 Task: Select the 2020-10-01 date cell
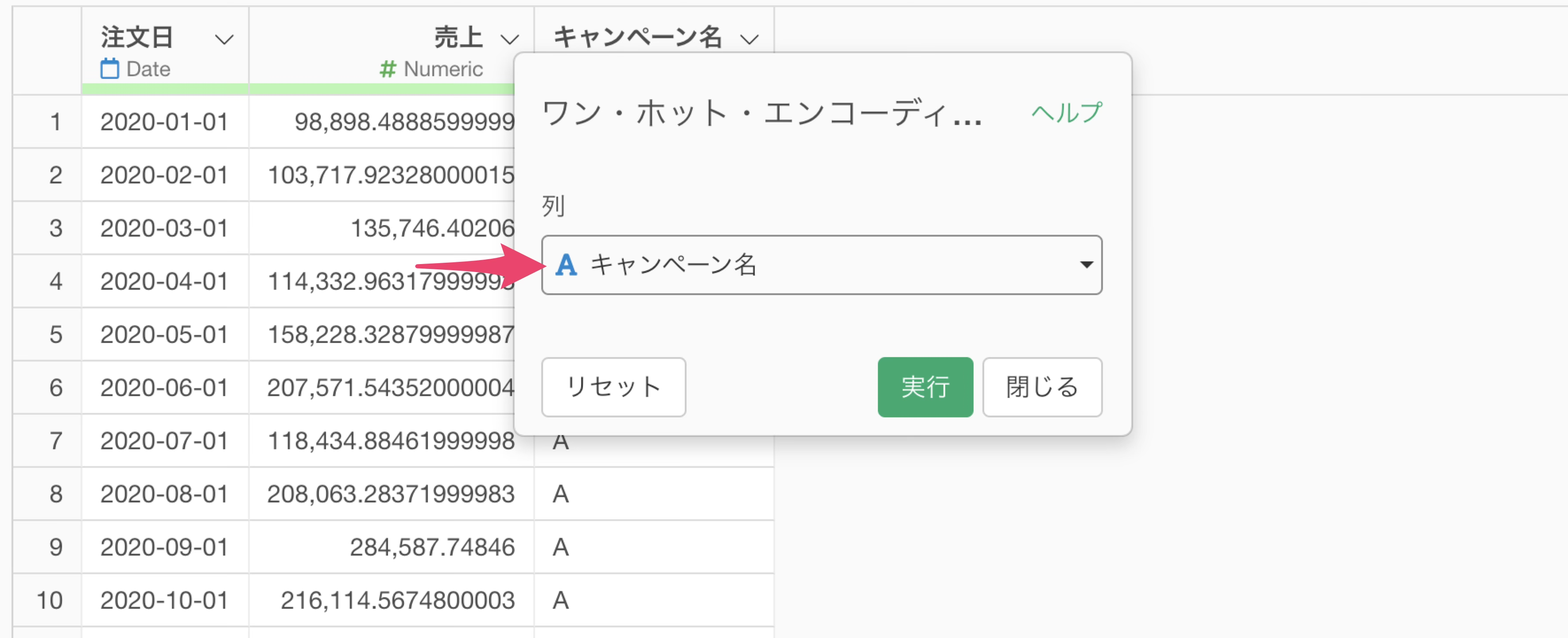164,600
